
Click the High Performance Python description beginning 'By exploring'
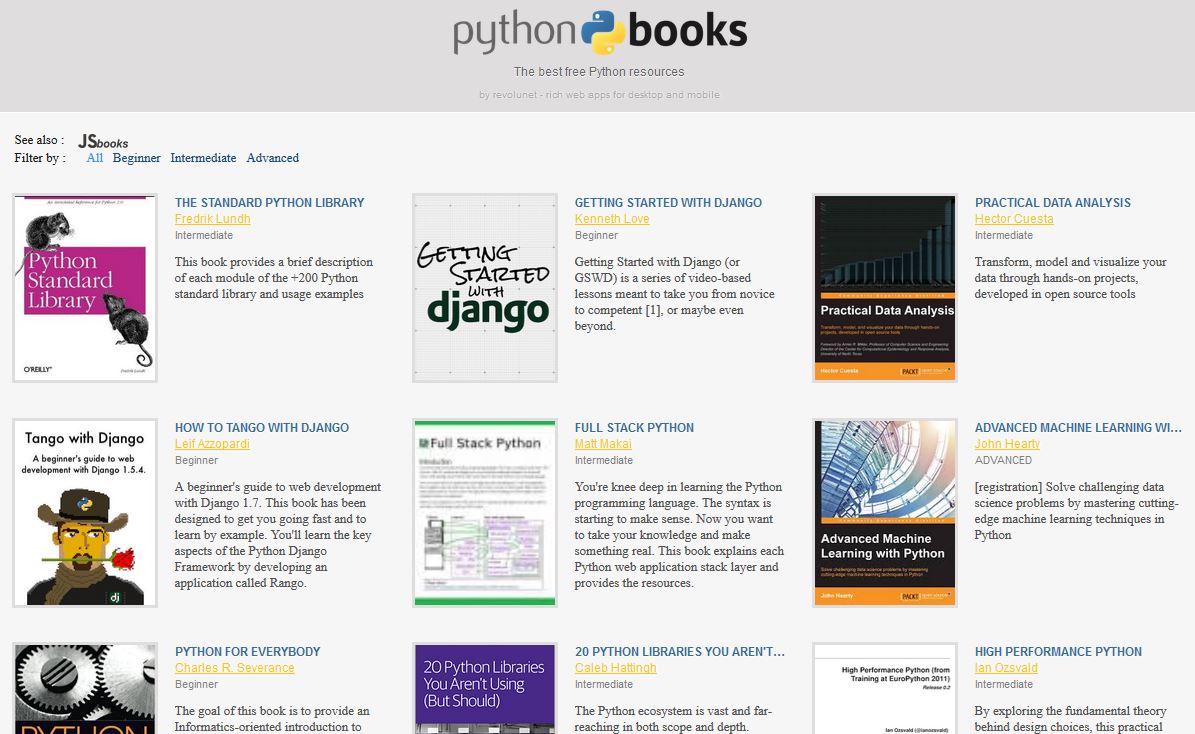coord(1070,719)
